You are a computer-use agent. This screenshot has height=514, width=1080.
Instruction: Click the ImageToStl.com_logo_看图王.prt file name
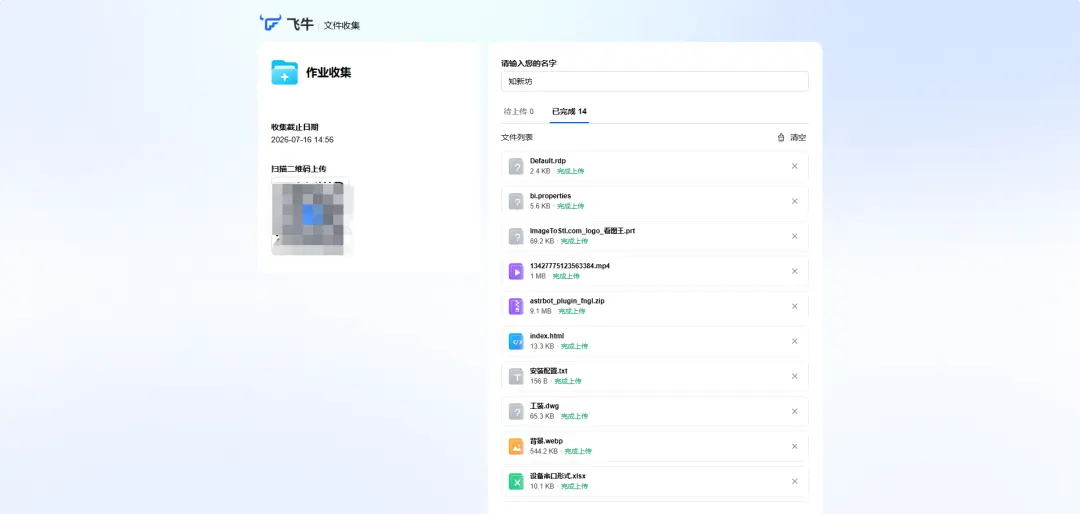(x=582, y=231)
